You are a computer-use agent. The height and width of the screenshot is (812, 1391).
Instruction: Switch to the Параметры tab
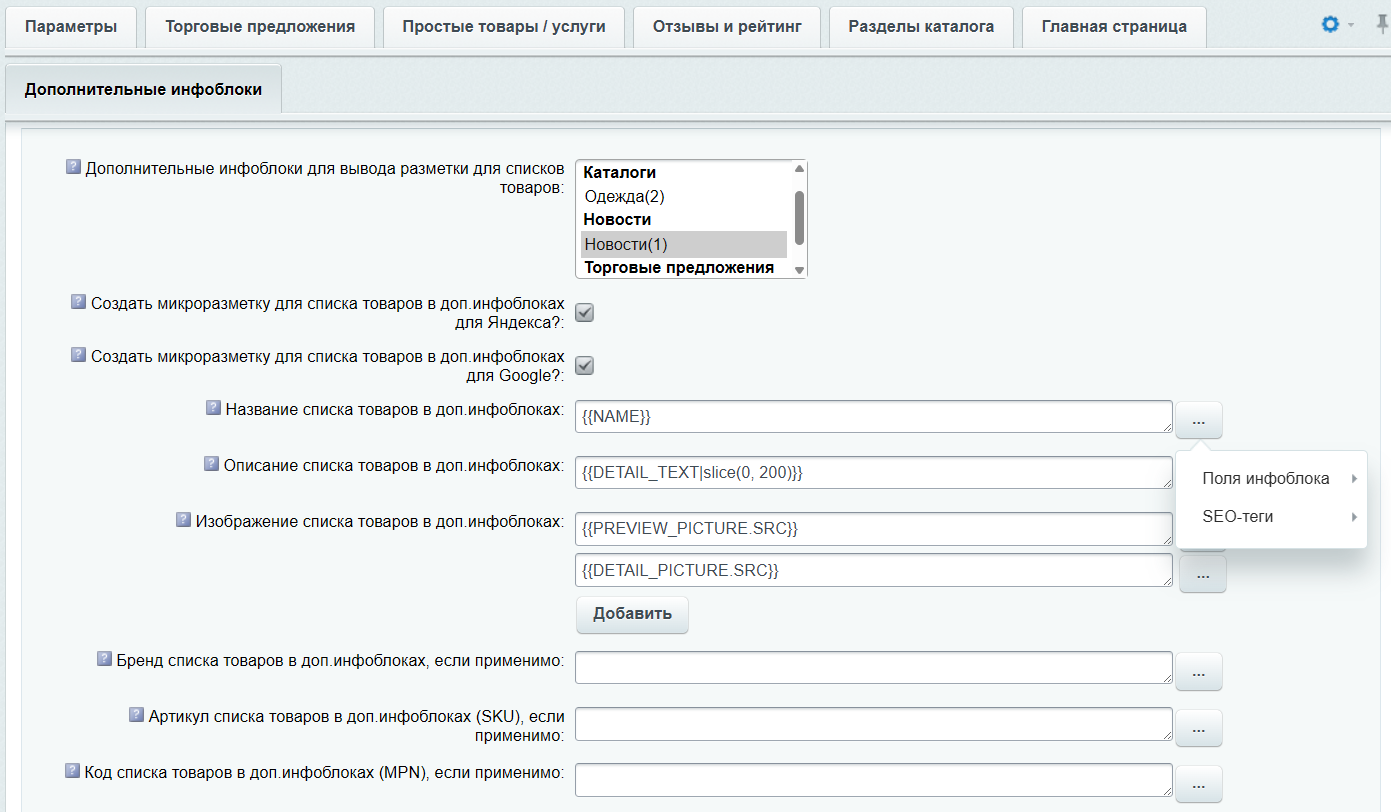click(x=71, y=27)
